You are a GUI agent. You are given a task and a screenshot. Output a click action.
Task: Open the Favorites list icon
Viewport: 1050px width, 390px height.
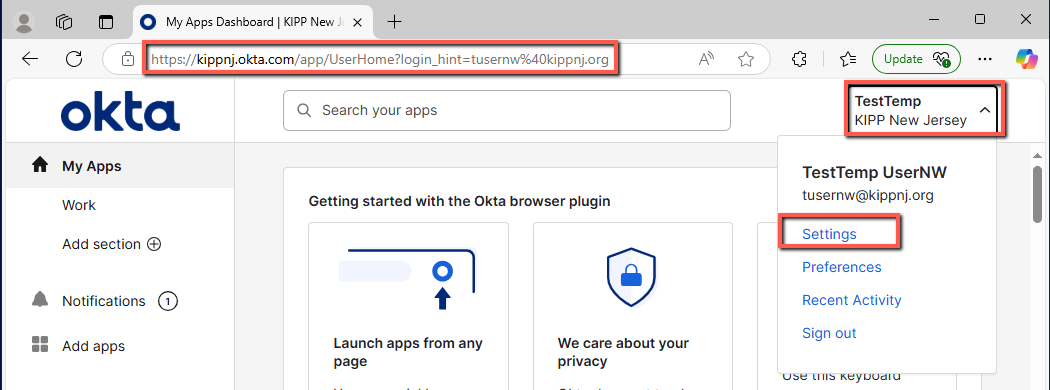(x=848, y=60)
